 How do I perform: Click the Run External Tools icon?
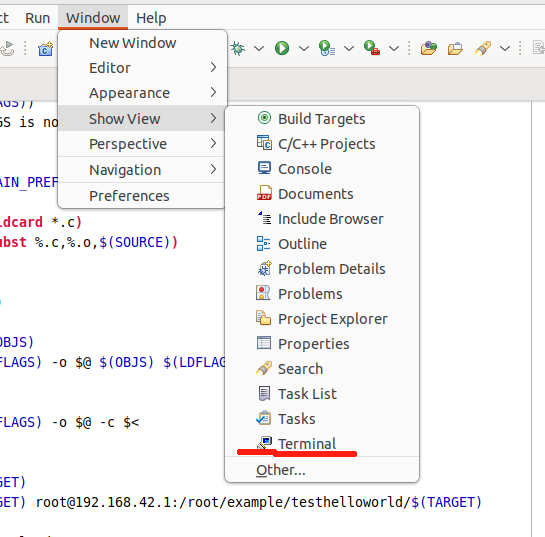click(372, 48)
